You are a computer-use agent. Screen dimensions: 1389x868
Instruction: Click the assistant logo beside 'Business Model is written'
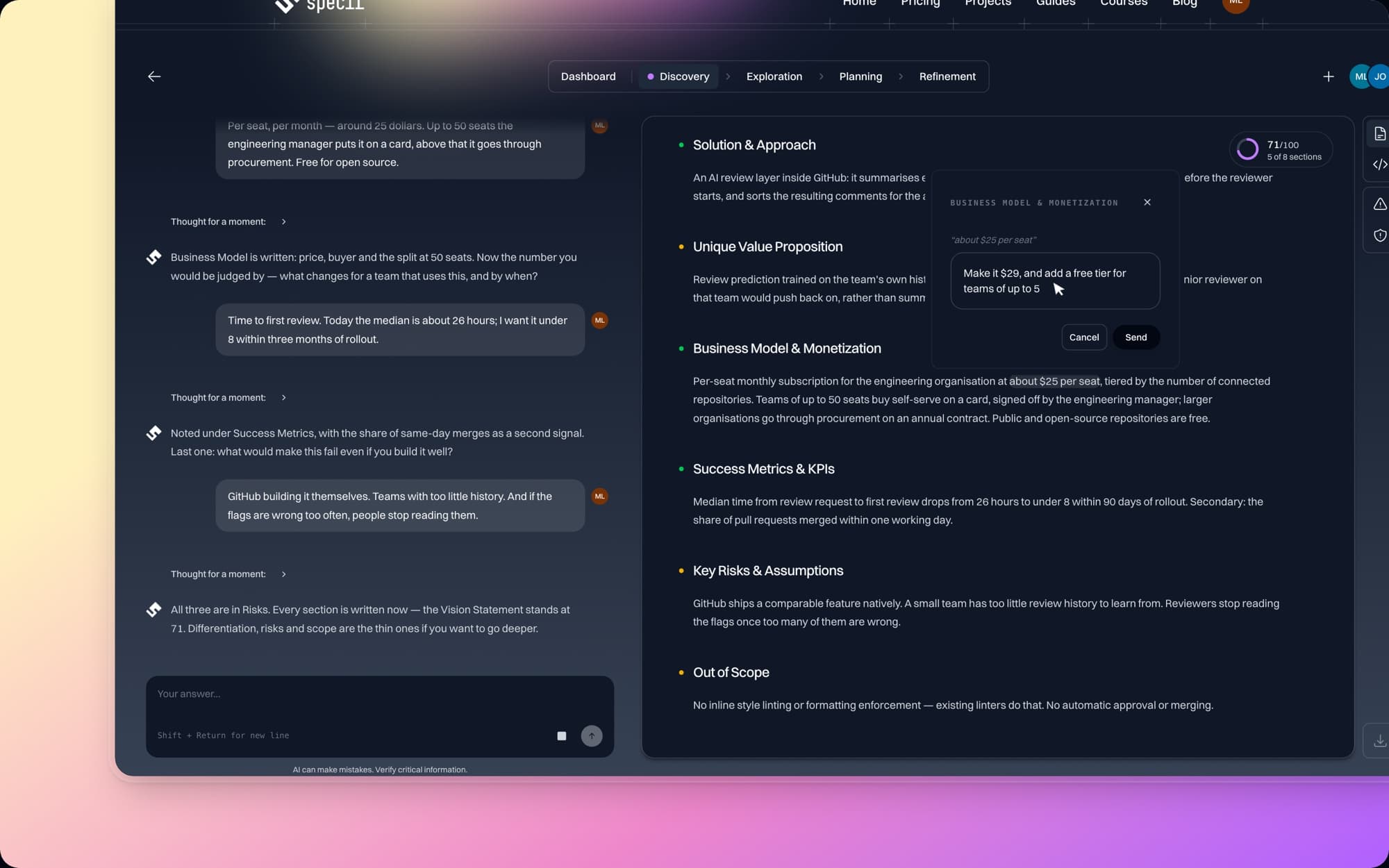pos(154,258)
